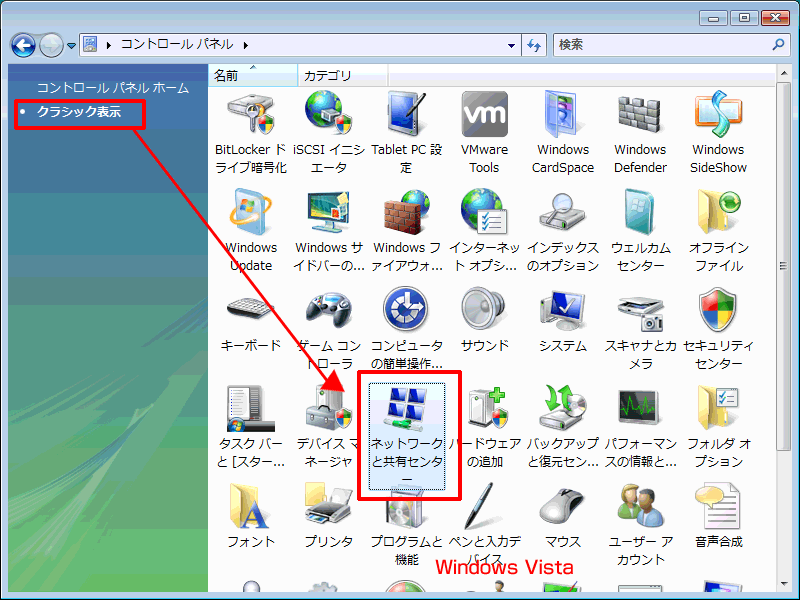Click コントロール パネル in address bar

(x=178, y=45)
